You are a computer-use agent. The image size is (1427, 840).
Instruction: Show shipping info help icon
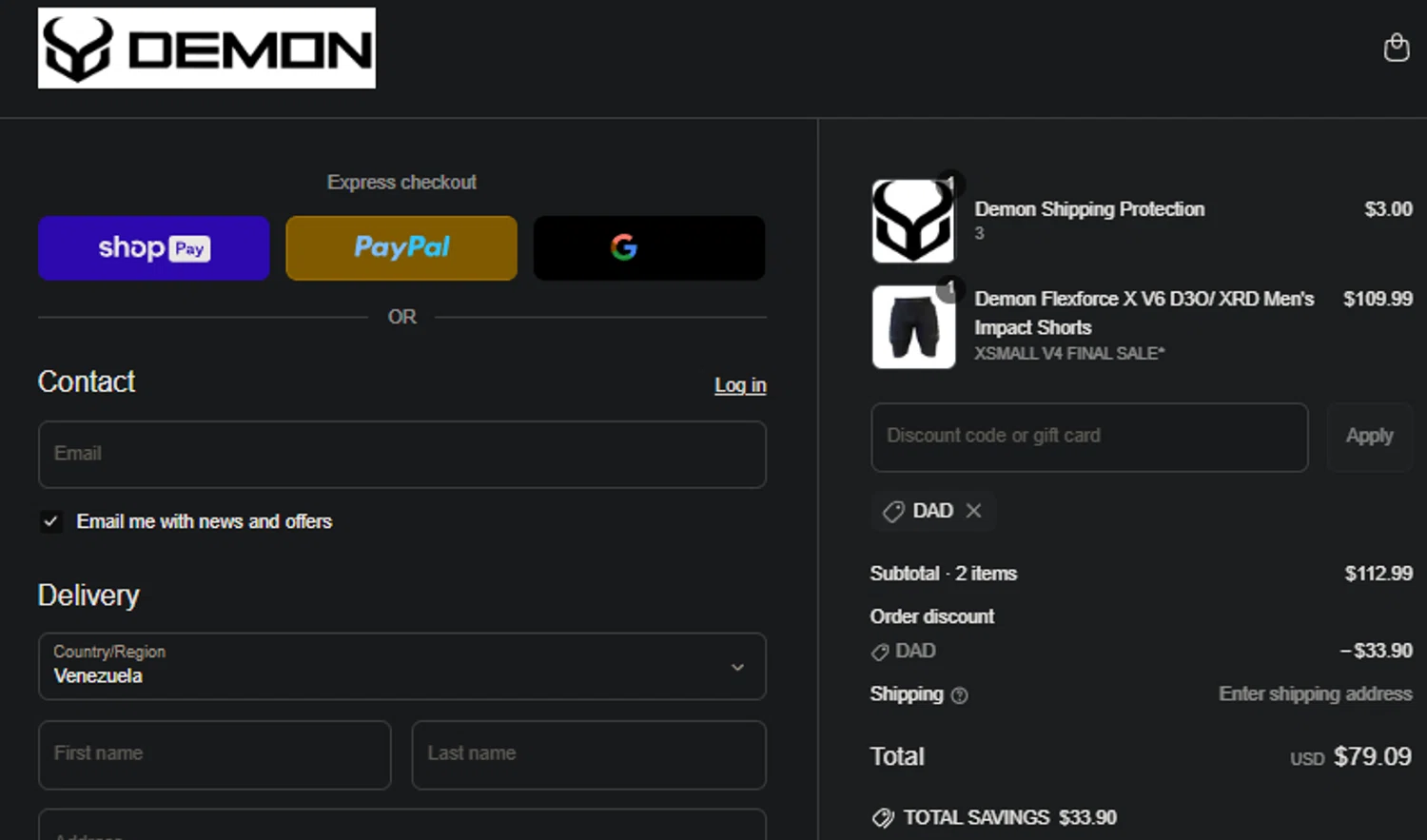click(960, 695)
